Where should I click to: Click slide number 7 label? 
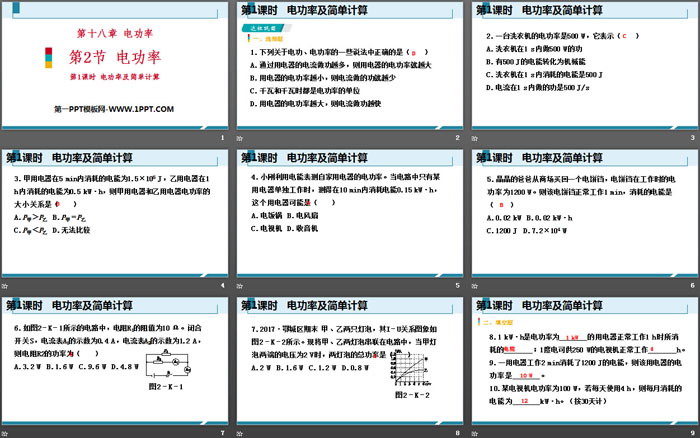tap(223, 433)
